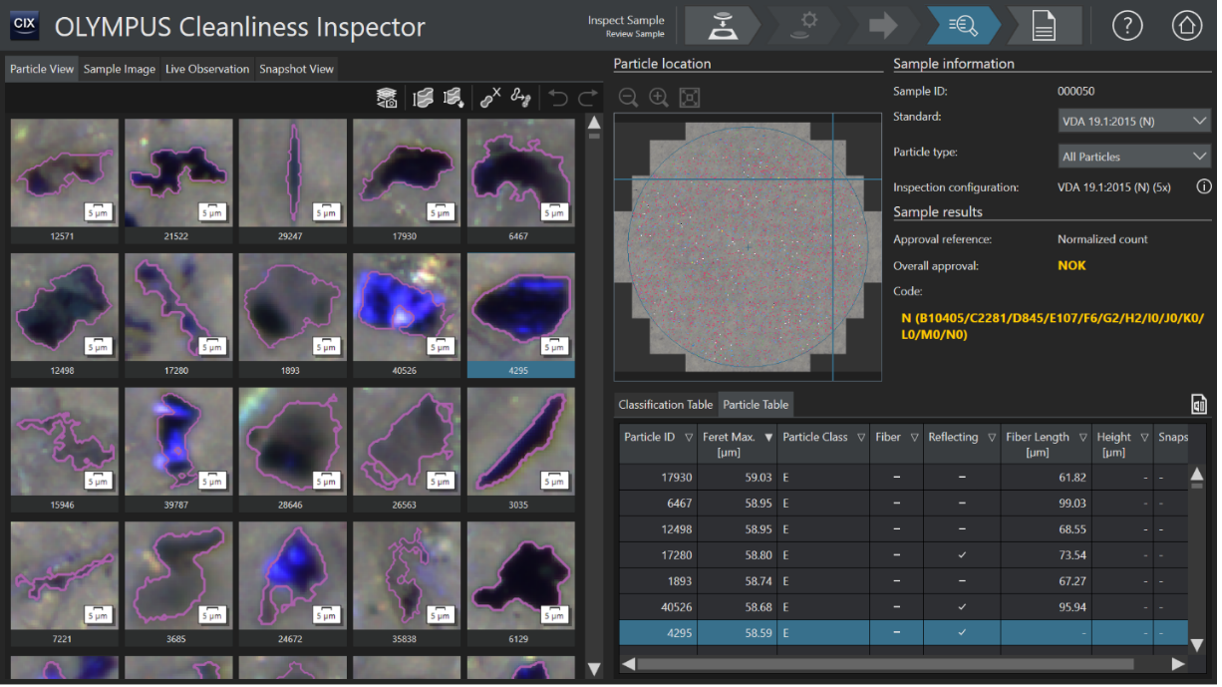Screen dimensions: 1222x687
Task: Zoom in on particle location map
Action: click(659, 97)
